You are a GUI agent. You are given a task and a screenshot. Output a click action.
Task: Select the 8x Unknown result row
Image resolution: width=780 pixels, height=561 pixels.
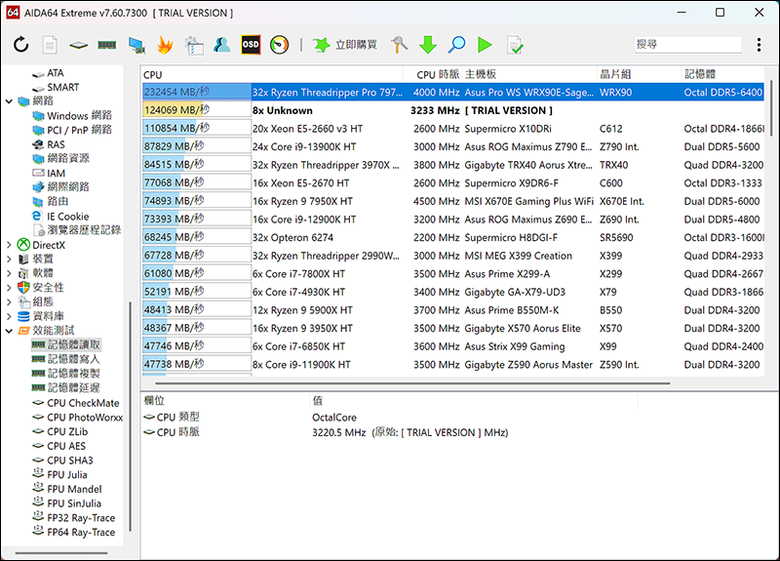click(x=453, y=110)
